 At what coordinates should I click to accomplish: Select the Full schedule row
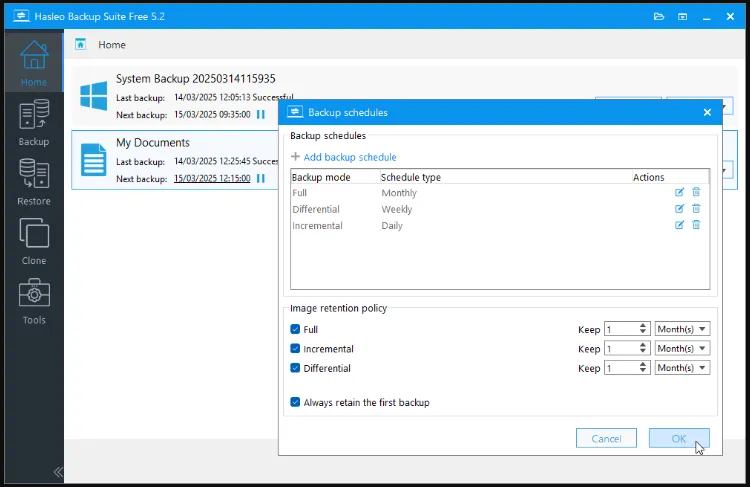pos(500,193)
